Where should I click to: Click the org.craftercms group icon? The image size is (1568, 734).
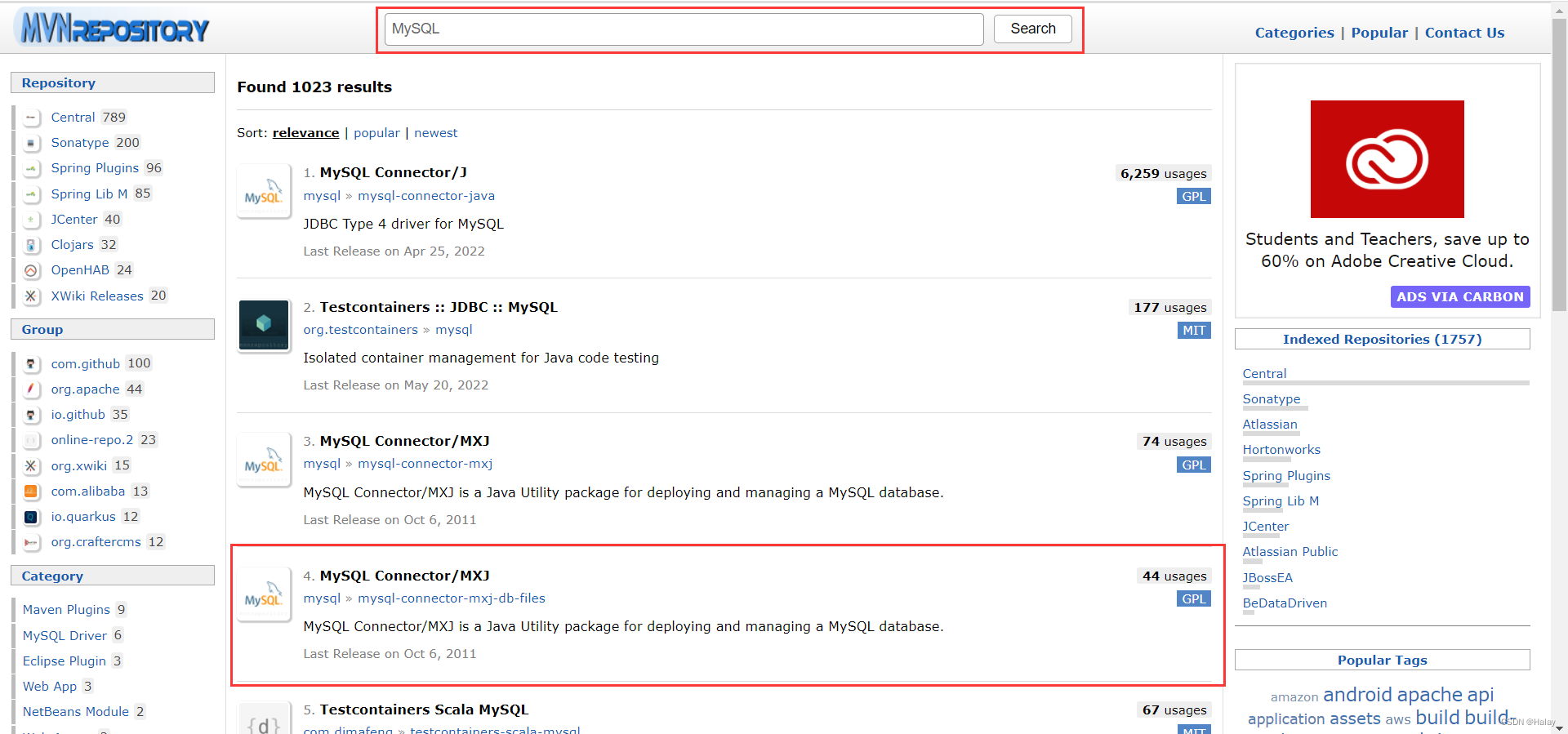(31, 542)
